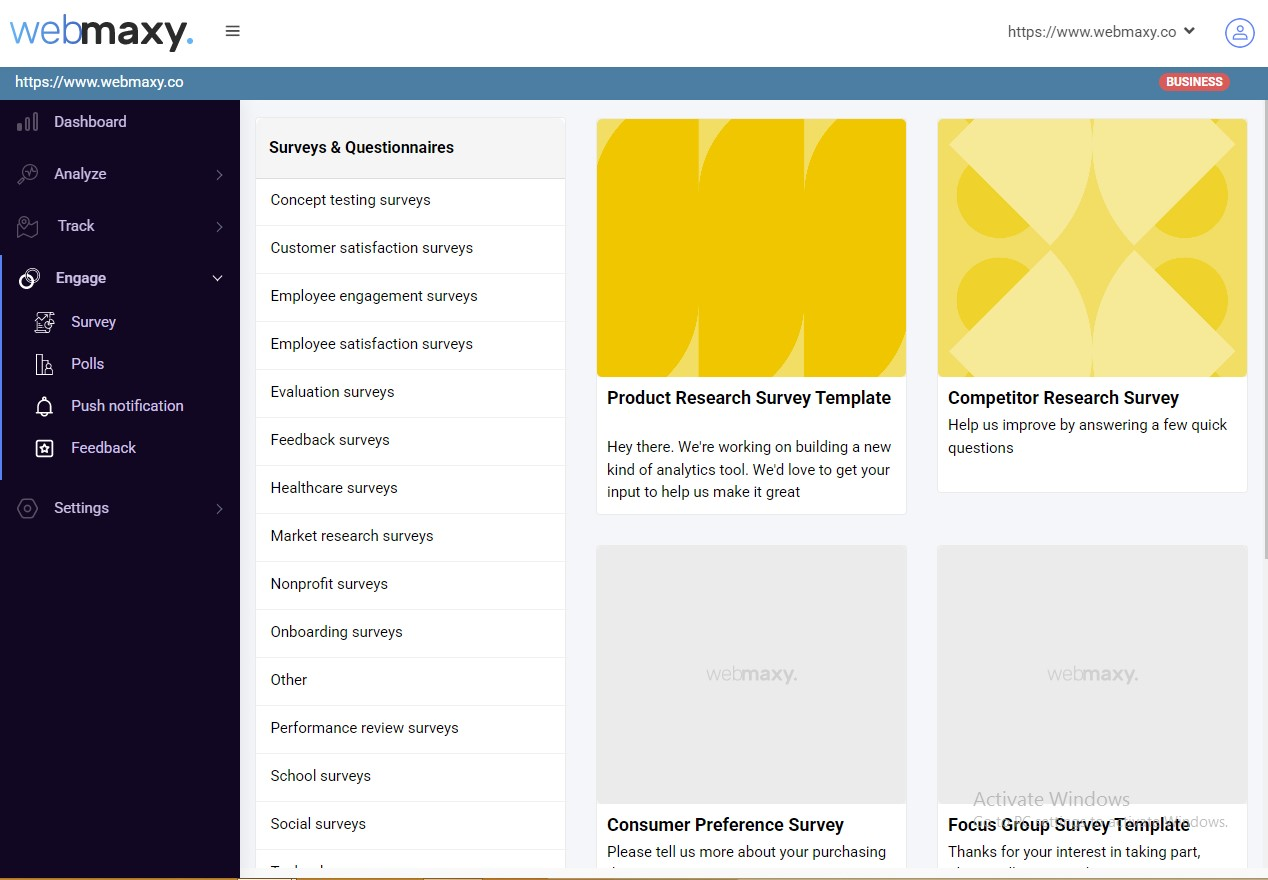Viewport: 1268px width, 880px height.
Task: Click the Settings hexagon icon
Action: (28, 508)
